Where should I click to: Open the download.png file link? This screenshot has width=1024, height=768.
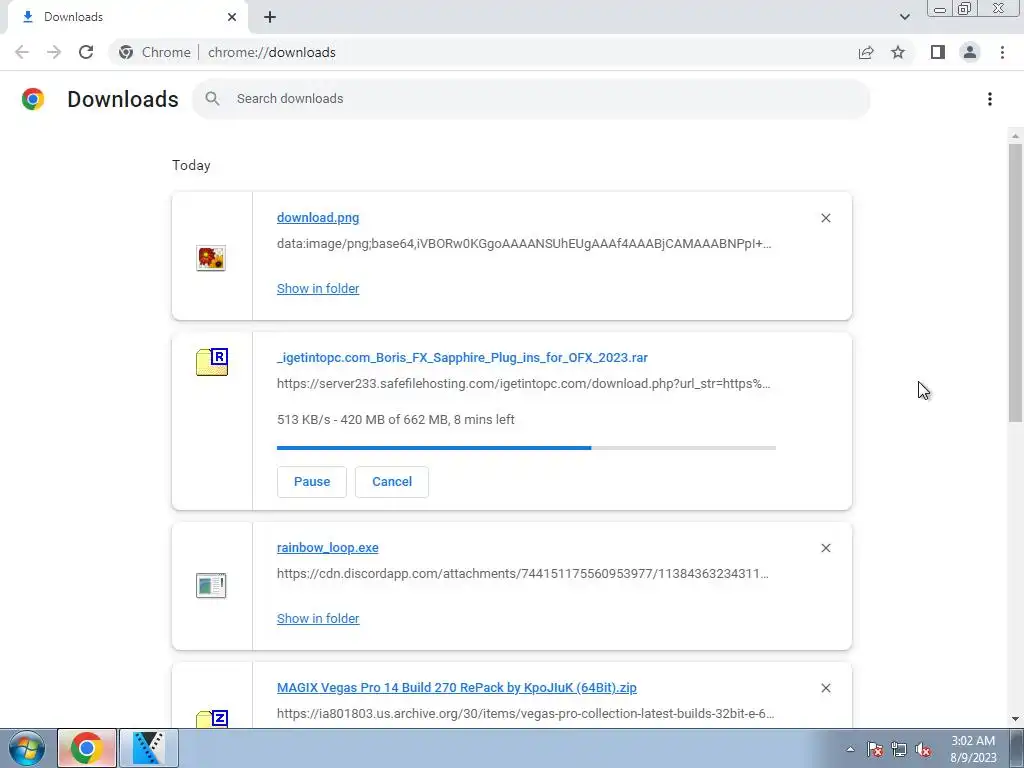(x=318, y=217)
